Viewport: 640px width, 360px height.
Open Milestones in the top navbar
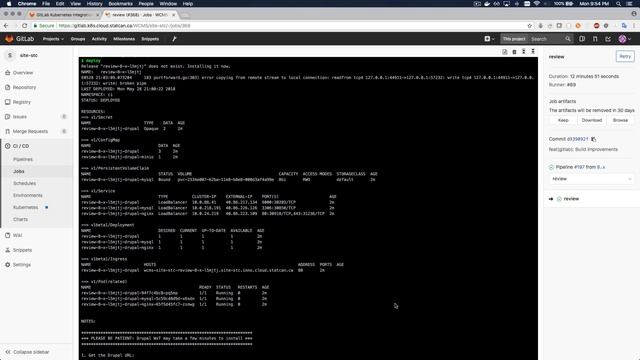click(124, 39)
